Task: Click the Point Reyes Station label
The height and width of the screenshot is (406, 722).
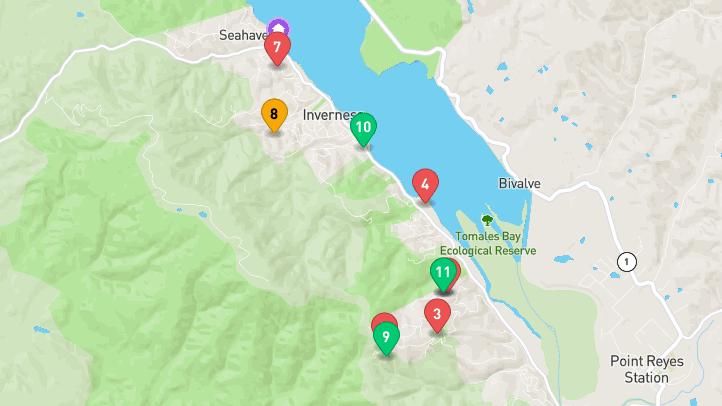Action: tap(647, 369)
